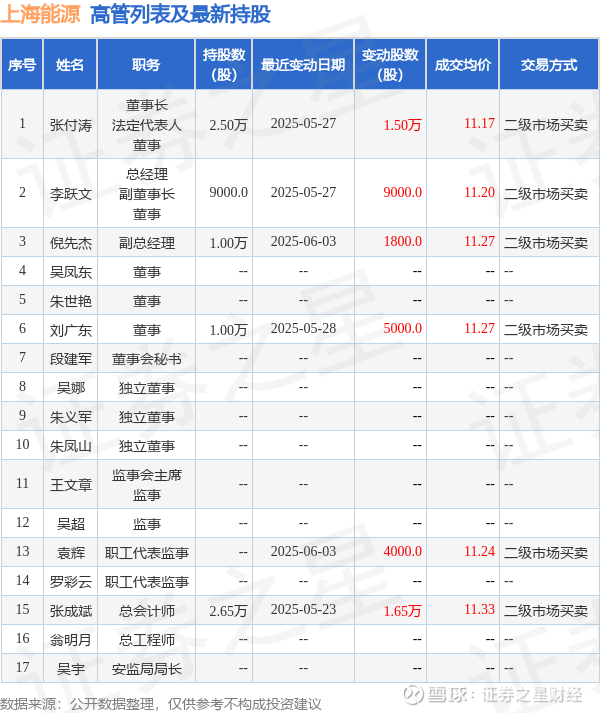Select the name 吴凤东
This screenshot has height=713, width=600.
(x=71, y=272)
